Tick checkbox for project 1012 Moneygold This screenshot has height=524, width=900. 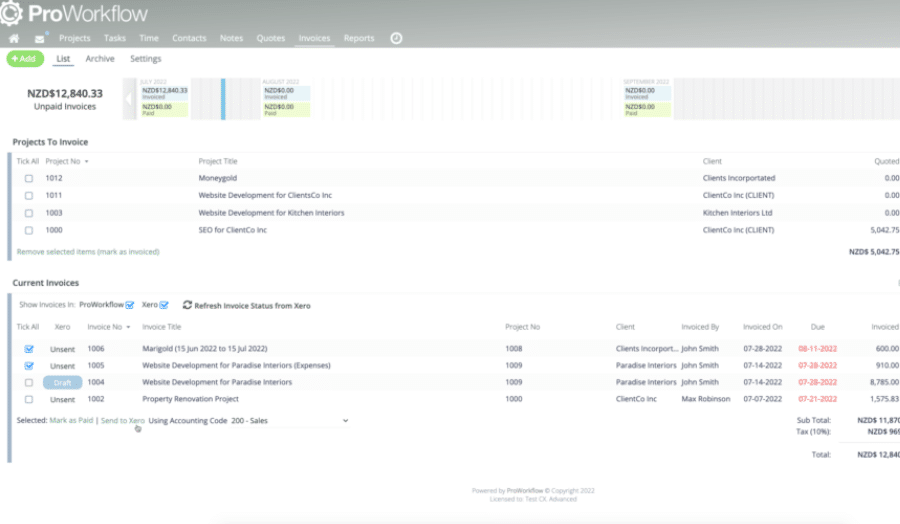click(29, 178)
